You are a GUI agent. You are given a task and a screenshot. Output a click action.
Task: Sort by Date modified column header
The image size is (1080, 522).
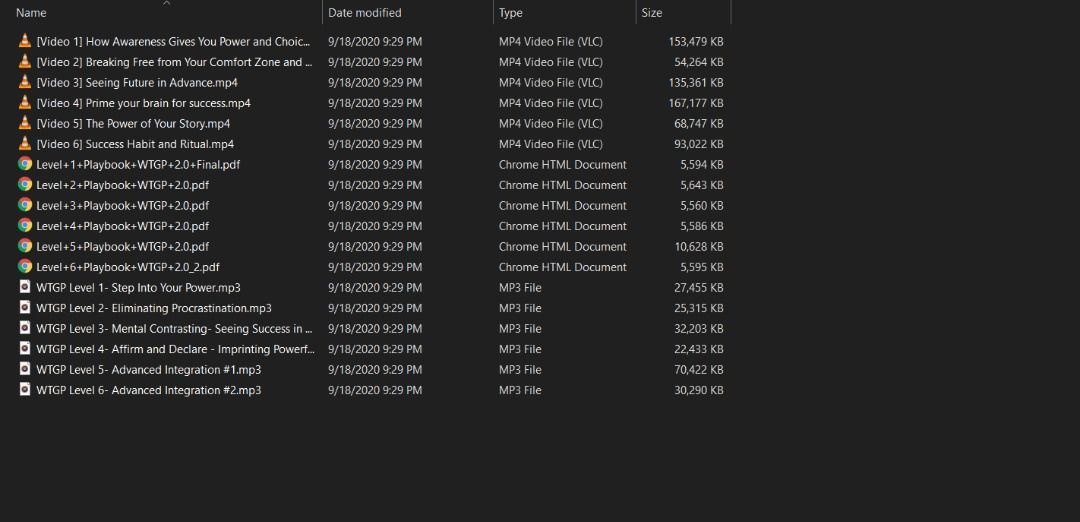point(365,13)
